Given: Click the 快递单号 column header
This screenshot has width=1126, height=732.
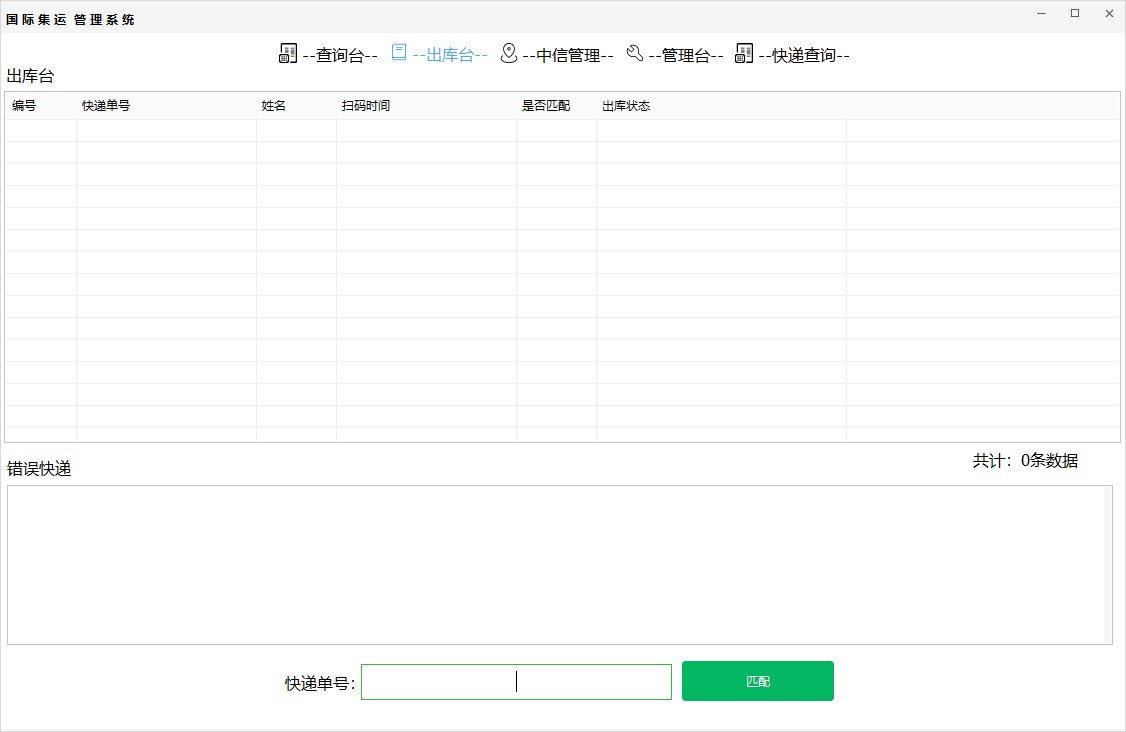Looking at the screenshot, I should (x=166, y=106).
